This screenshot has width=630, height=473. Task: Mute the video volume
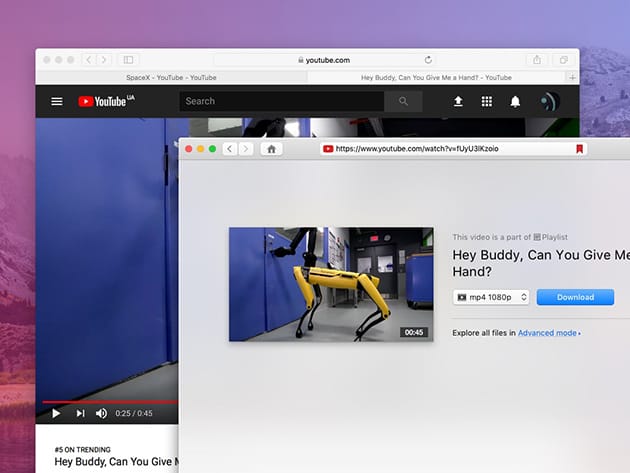(x=101, y=413)
